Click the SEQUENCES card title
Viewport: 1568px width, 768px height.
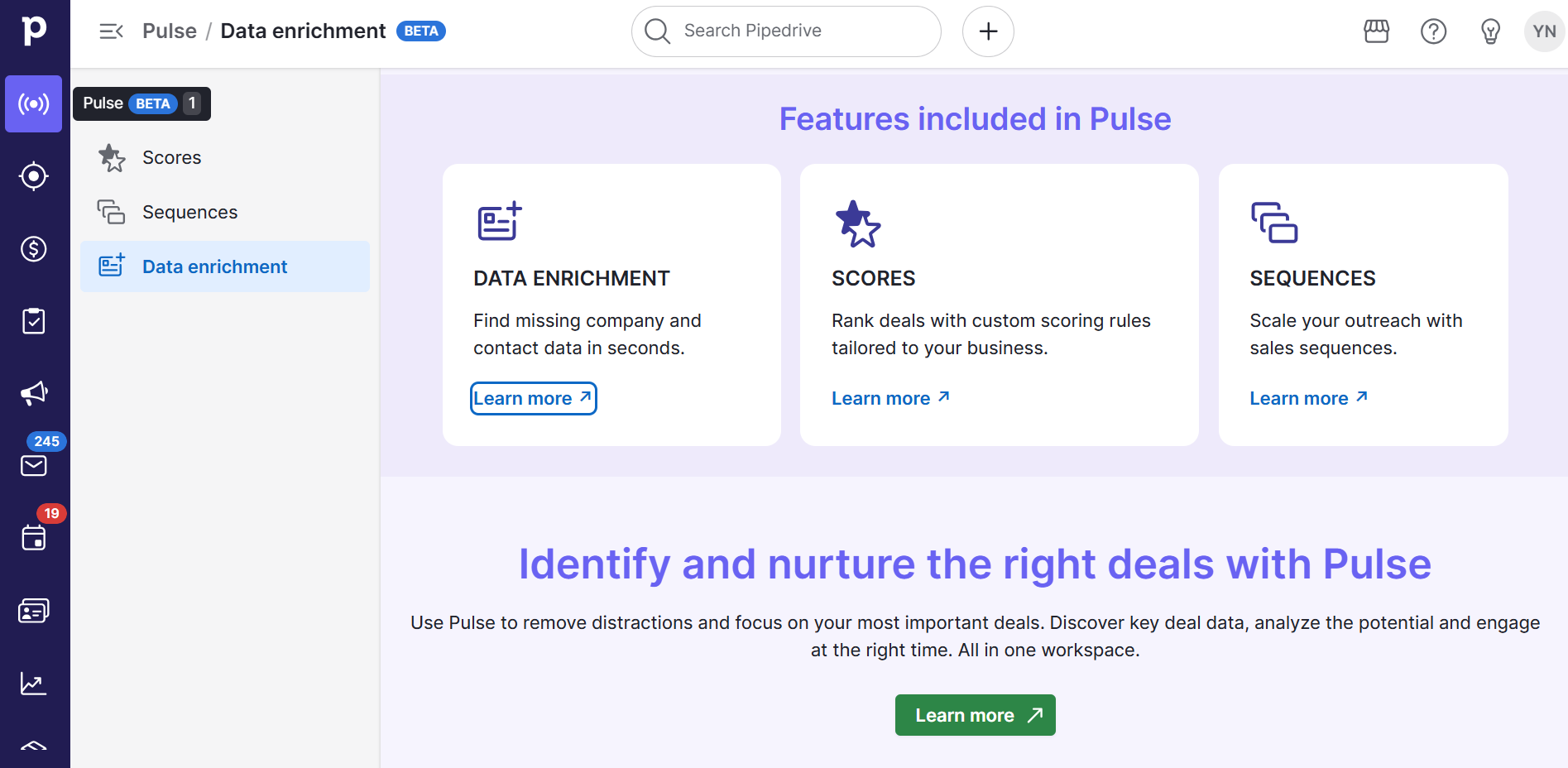tap(1312, 278)
